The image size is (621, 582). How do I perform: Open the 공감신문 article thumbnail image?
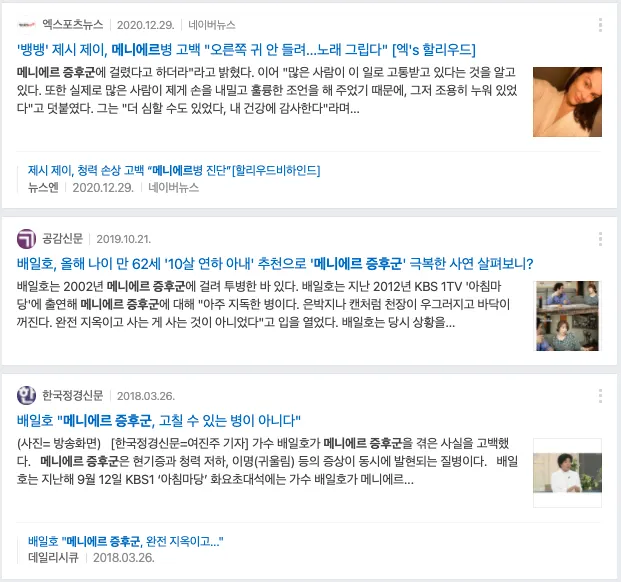coord(567,316)
